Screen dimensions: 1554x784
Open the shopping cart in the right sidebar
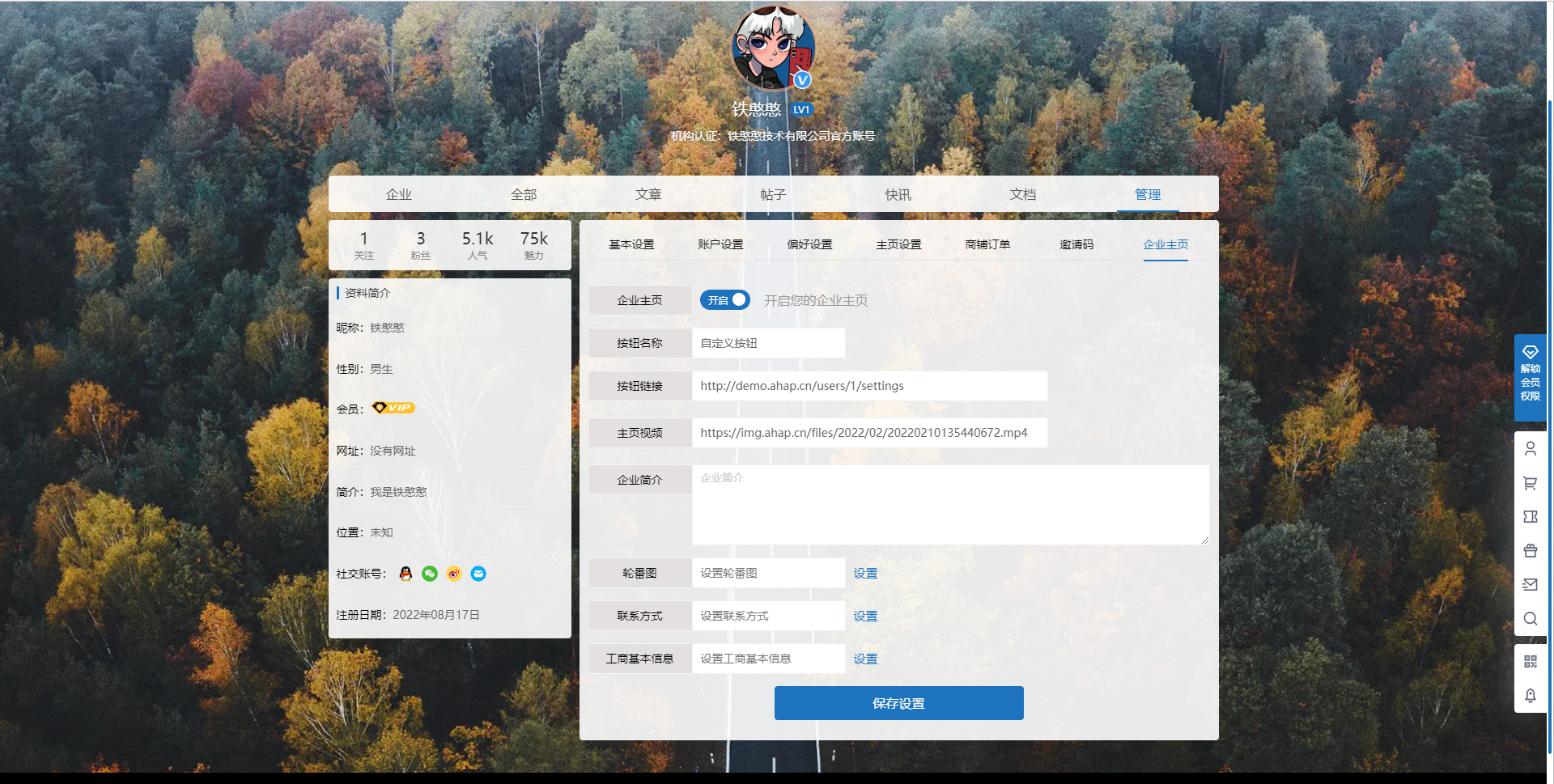coord(1531,482)
